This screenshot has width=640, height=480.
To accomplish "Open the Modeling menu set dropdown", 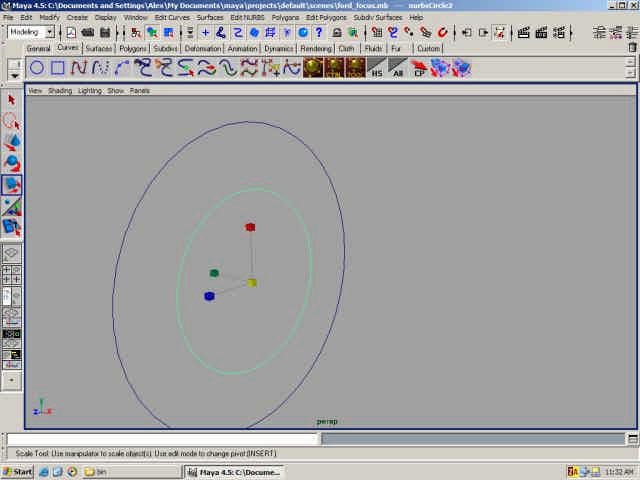I will tap(31, 32).
